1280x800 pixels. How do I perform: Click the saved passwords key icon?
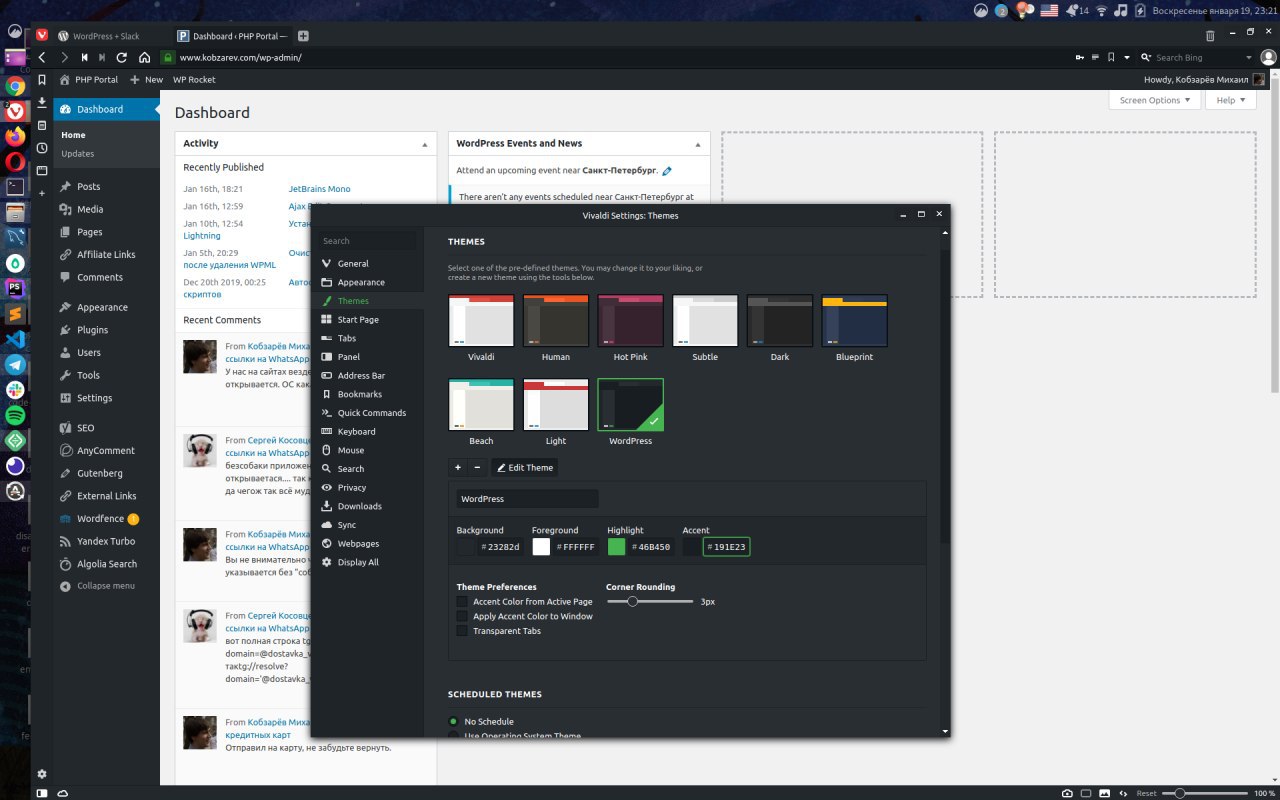(1079, 58)
